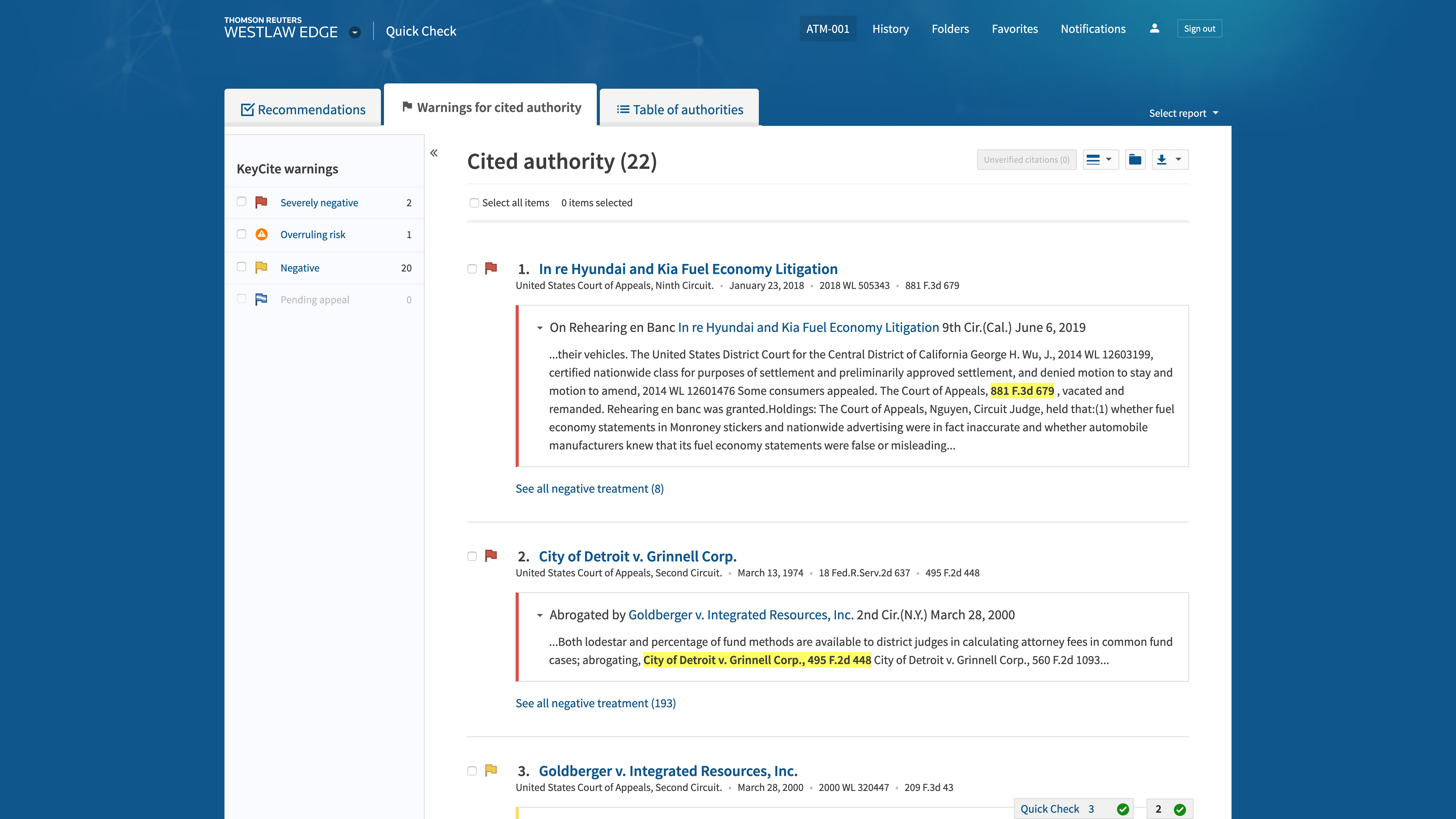Image resolution: width=1456 pixels, height=819 pixels.
Task: Open the detail level view dropdown
Action: pos(1100,160)
